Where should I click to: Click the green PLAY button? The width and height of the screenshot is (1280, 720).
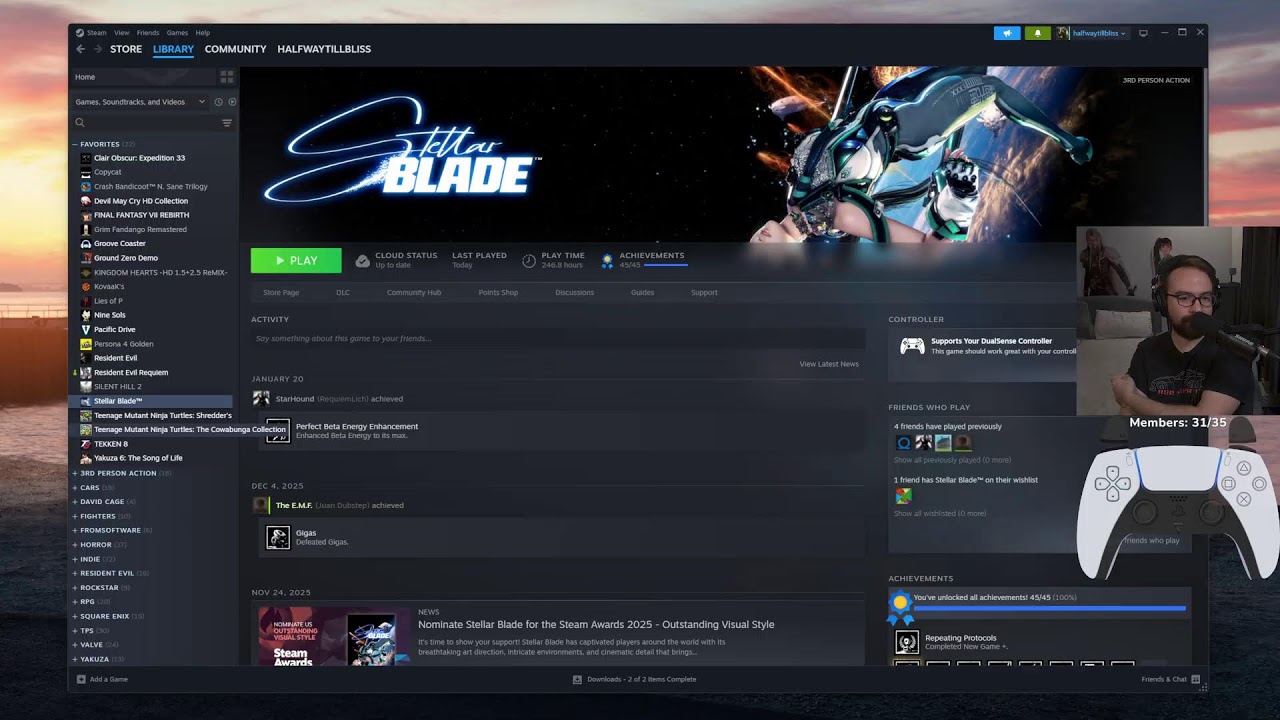(296, 260)
